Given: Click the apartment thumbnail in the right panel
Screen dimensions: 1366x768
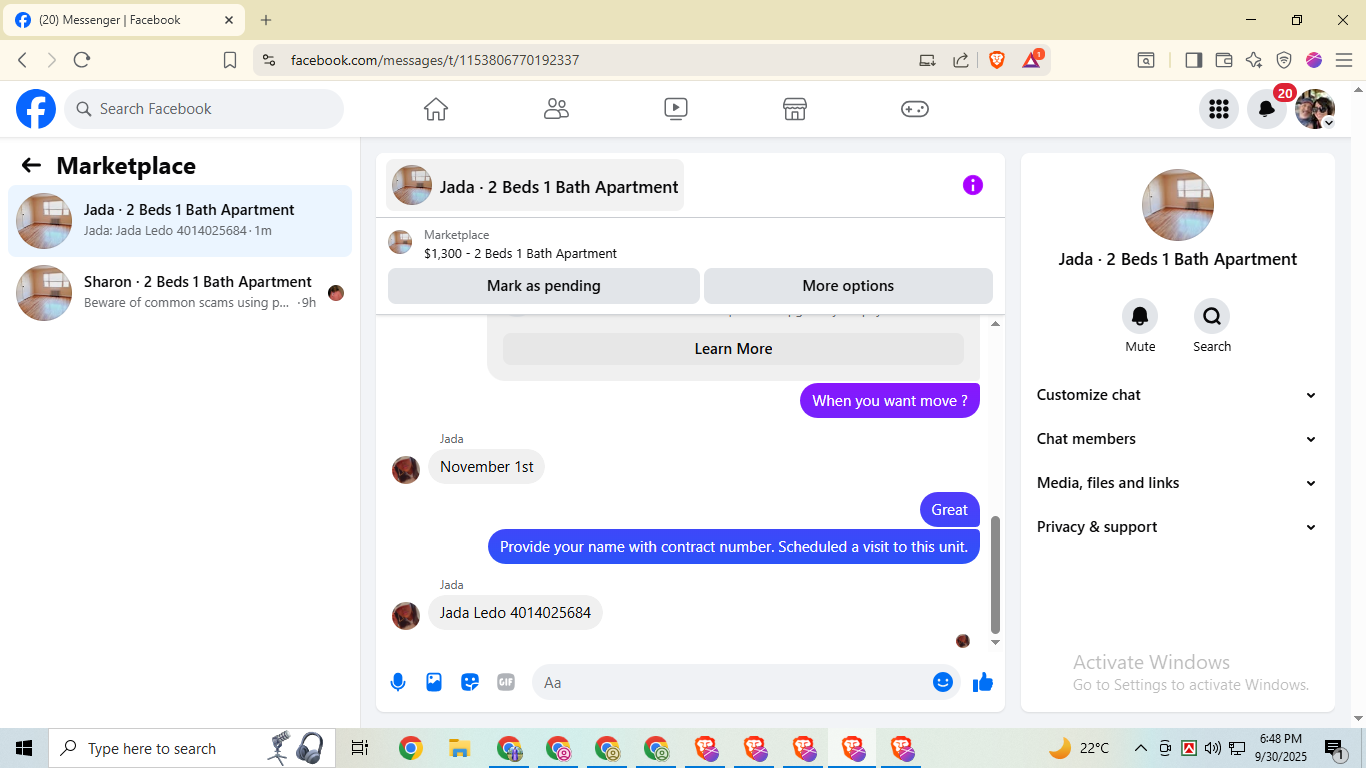Looking at the screenshot, I should click(1178, 205).
